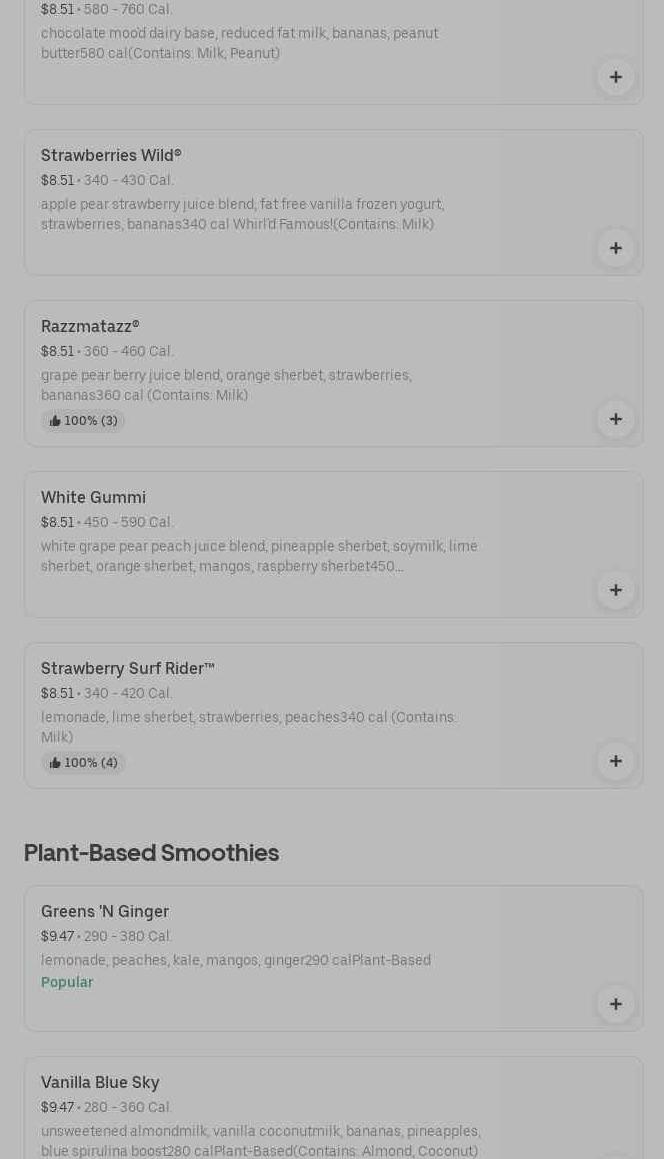This screenshot has width=664, height=1159.
Task: Add the peanut butter chocolate smoothie
Action: [x=615, y=77]
